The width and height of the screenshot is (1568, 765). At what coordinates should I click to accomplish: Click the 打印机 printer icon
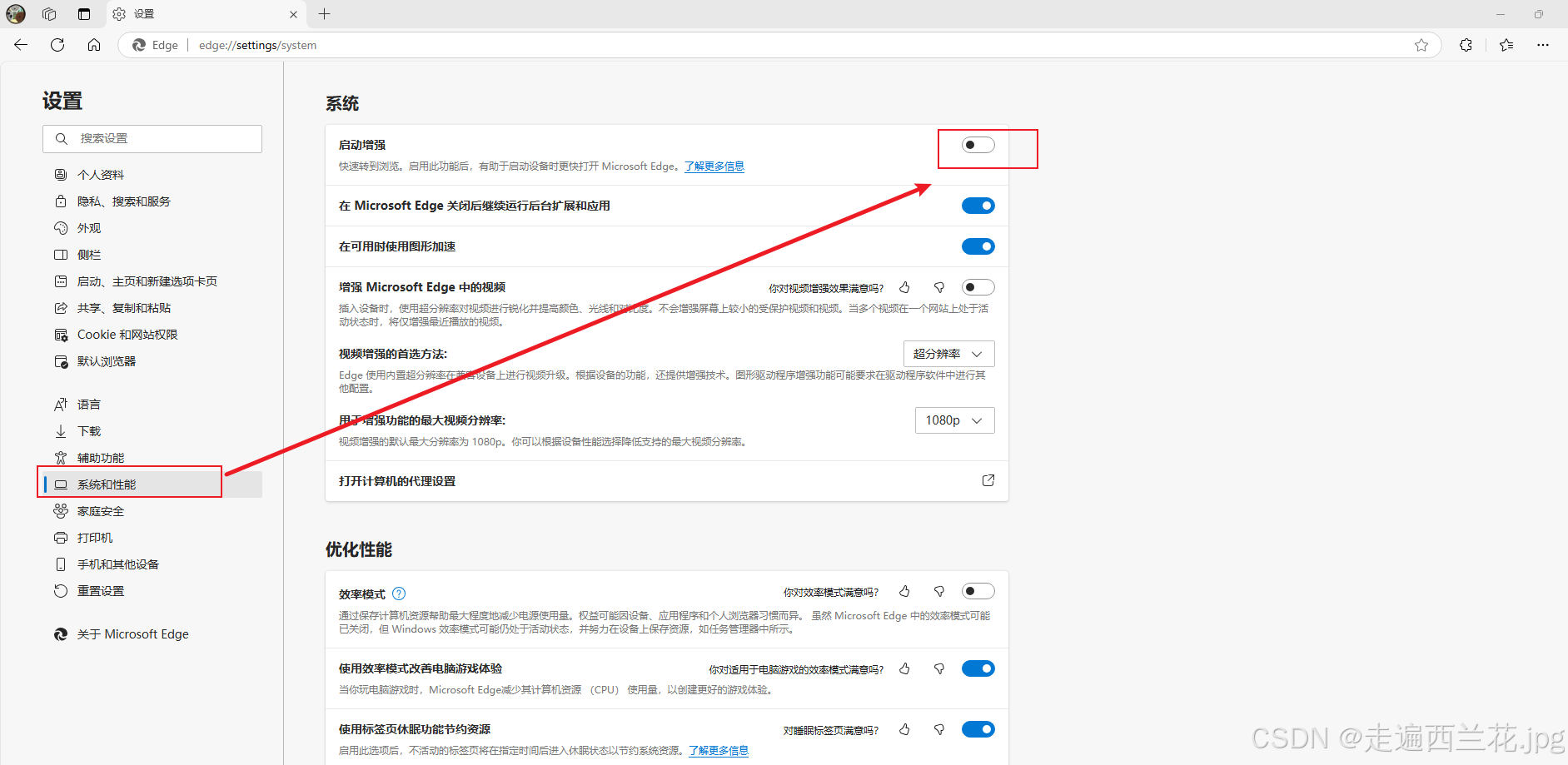(x=61, y=537)
